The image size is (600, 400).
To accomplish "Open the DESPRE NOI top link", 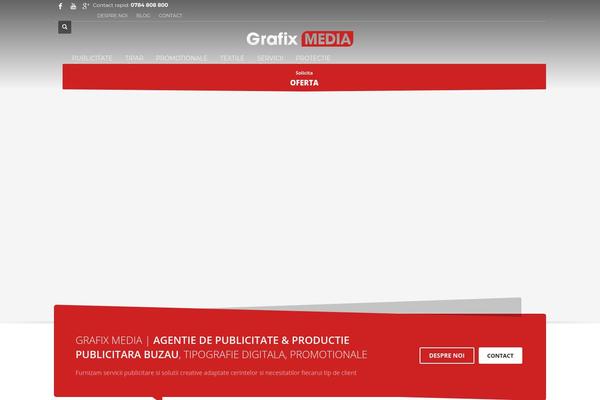I will [112, 16].
